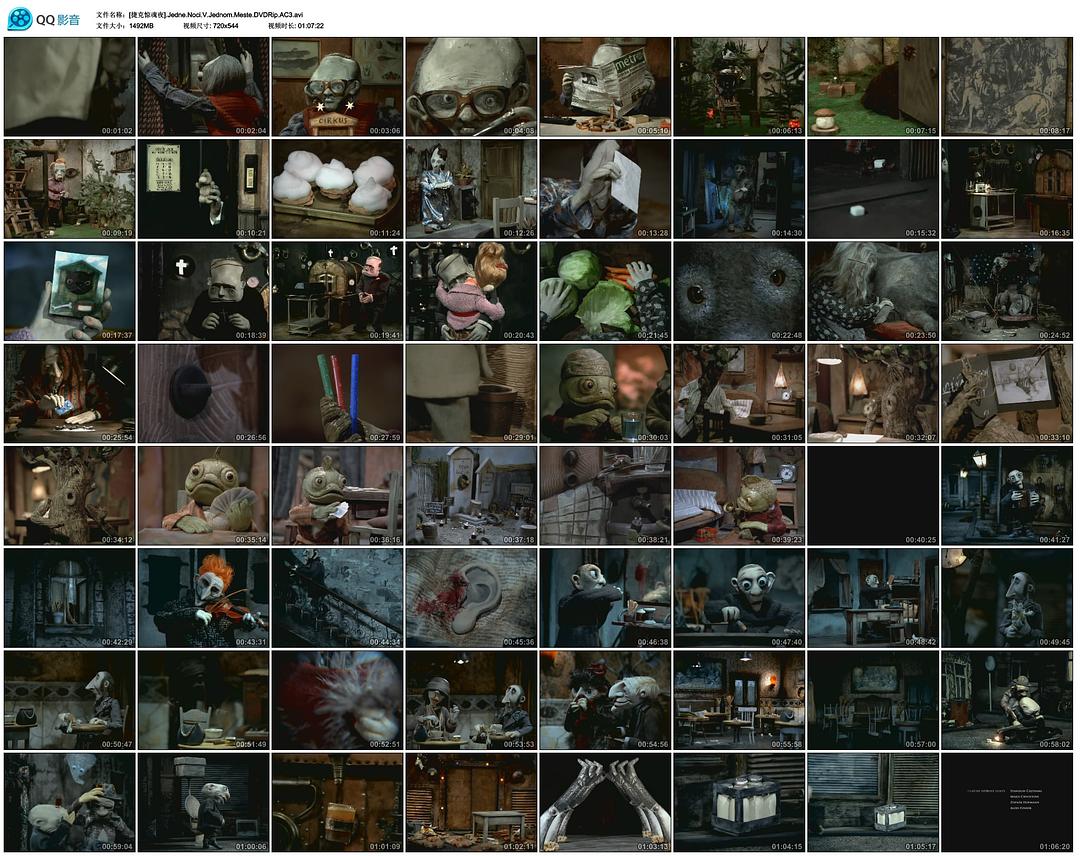Viewport: 1080px width, 856px height.
Task: Select the file name text ending in DVDRip.AC3.avi
Action: coord(216,14)
